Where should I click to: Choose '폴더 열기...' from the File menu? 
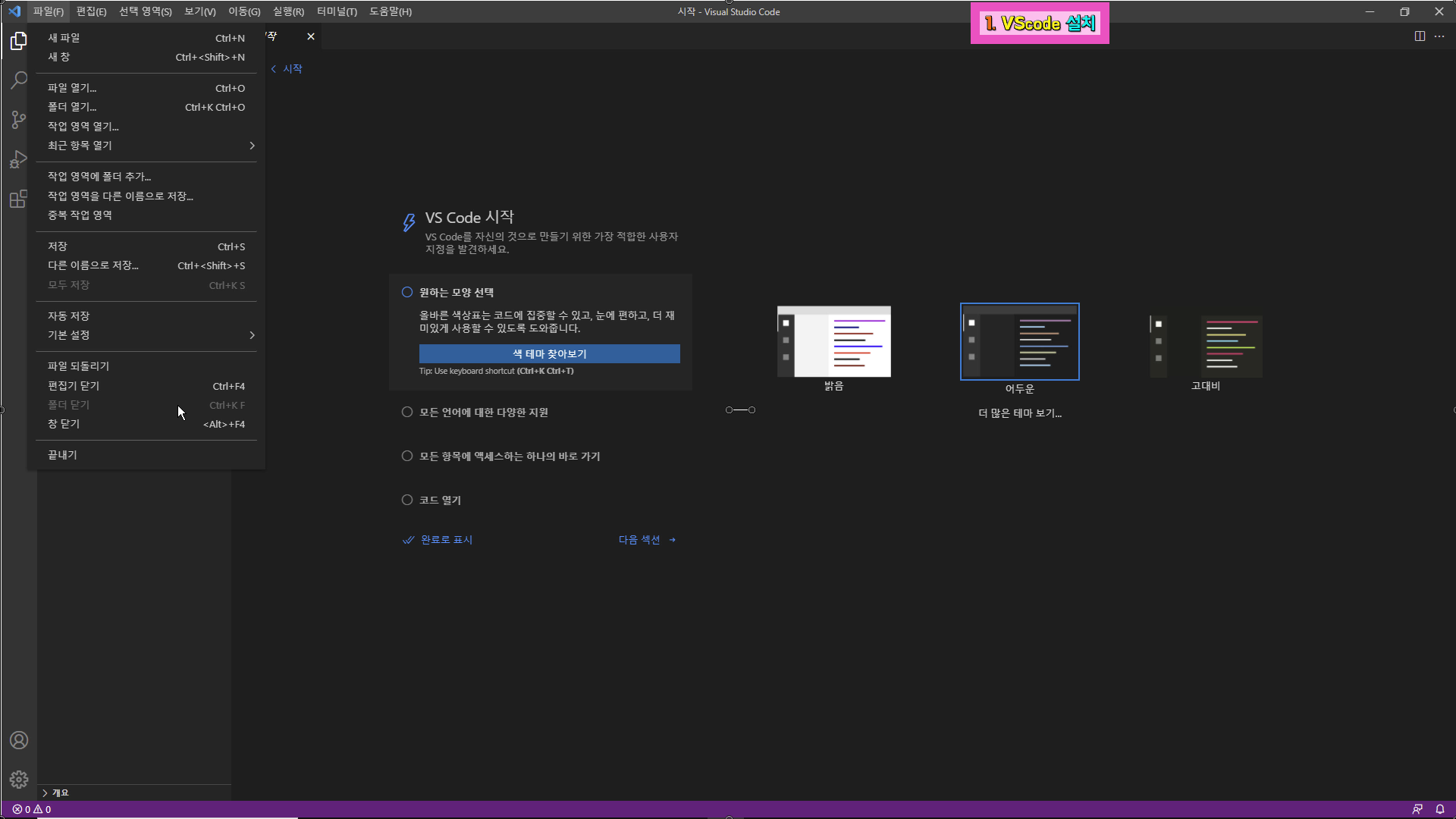[72, 107]
